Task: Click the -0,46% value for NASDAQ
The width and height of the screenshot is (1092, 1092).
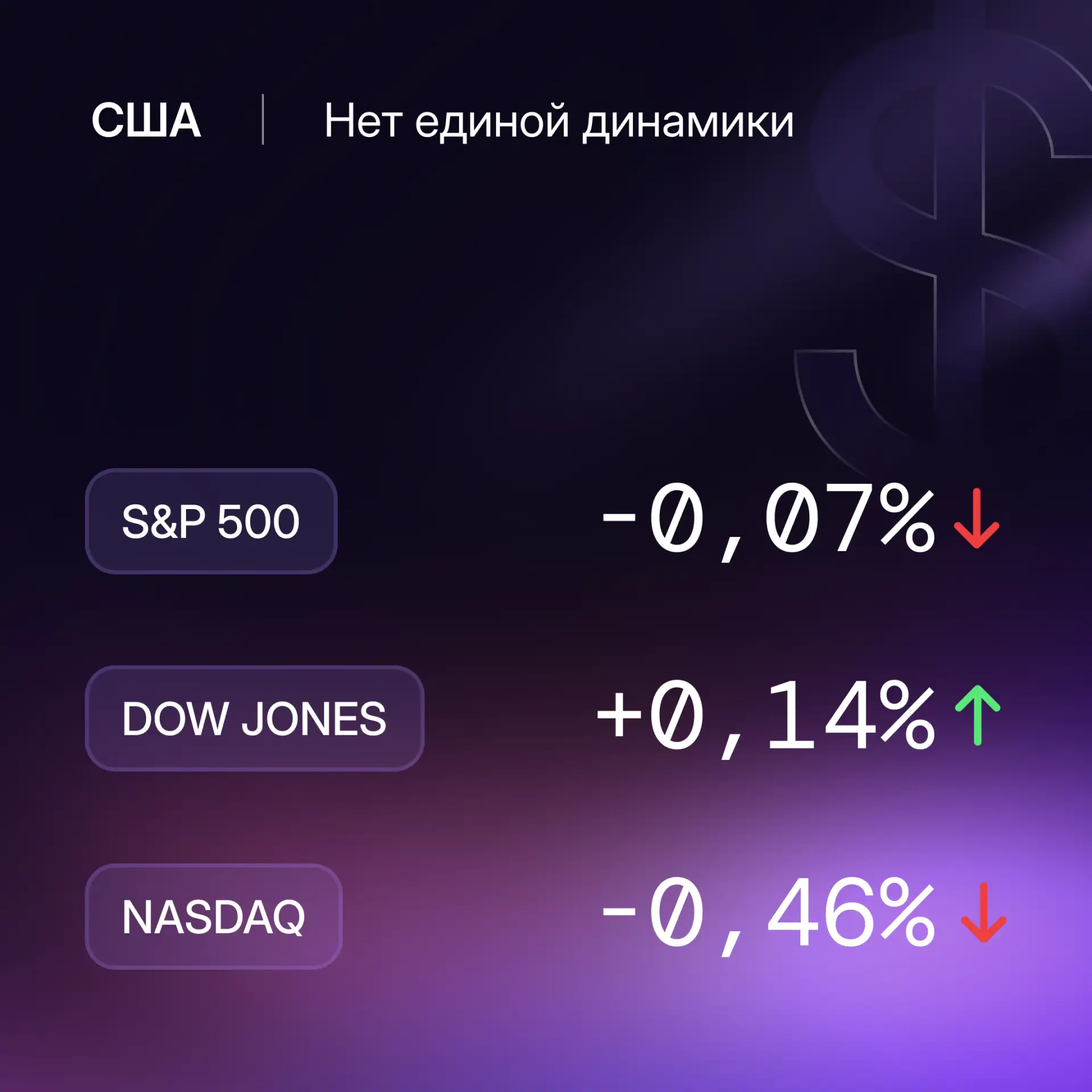Action: click(768, 915)
